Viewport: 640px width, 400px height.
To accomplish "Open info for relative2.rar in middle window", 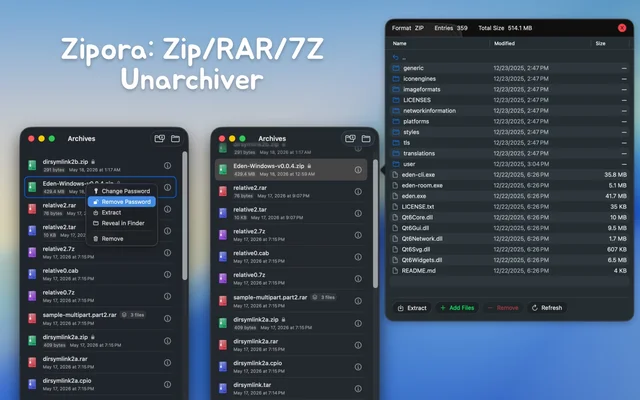I will coord(358,191).
